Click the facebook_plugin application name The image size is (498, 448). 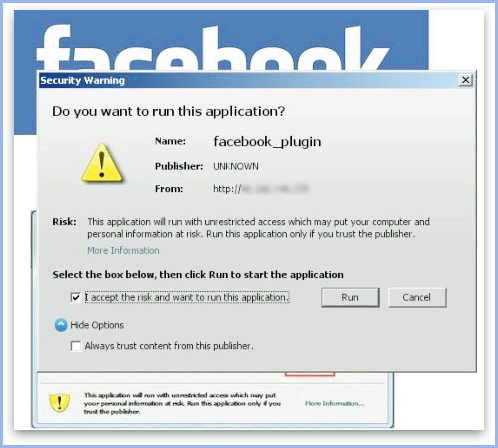click(x=267, y=142)
